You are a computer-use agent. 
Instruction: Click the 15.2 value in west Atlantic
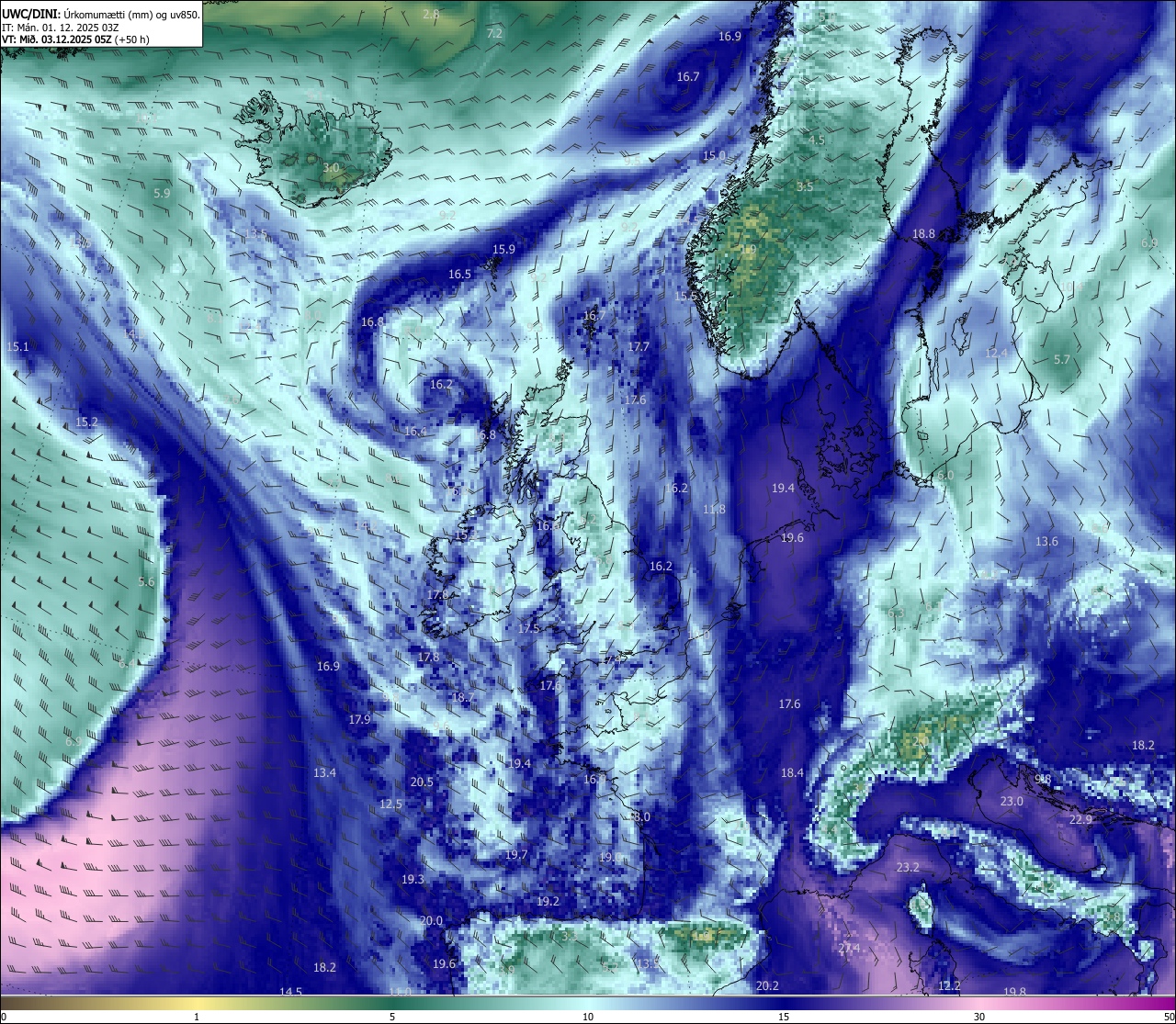point(86,422)
